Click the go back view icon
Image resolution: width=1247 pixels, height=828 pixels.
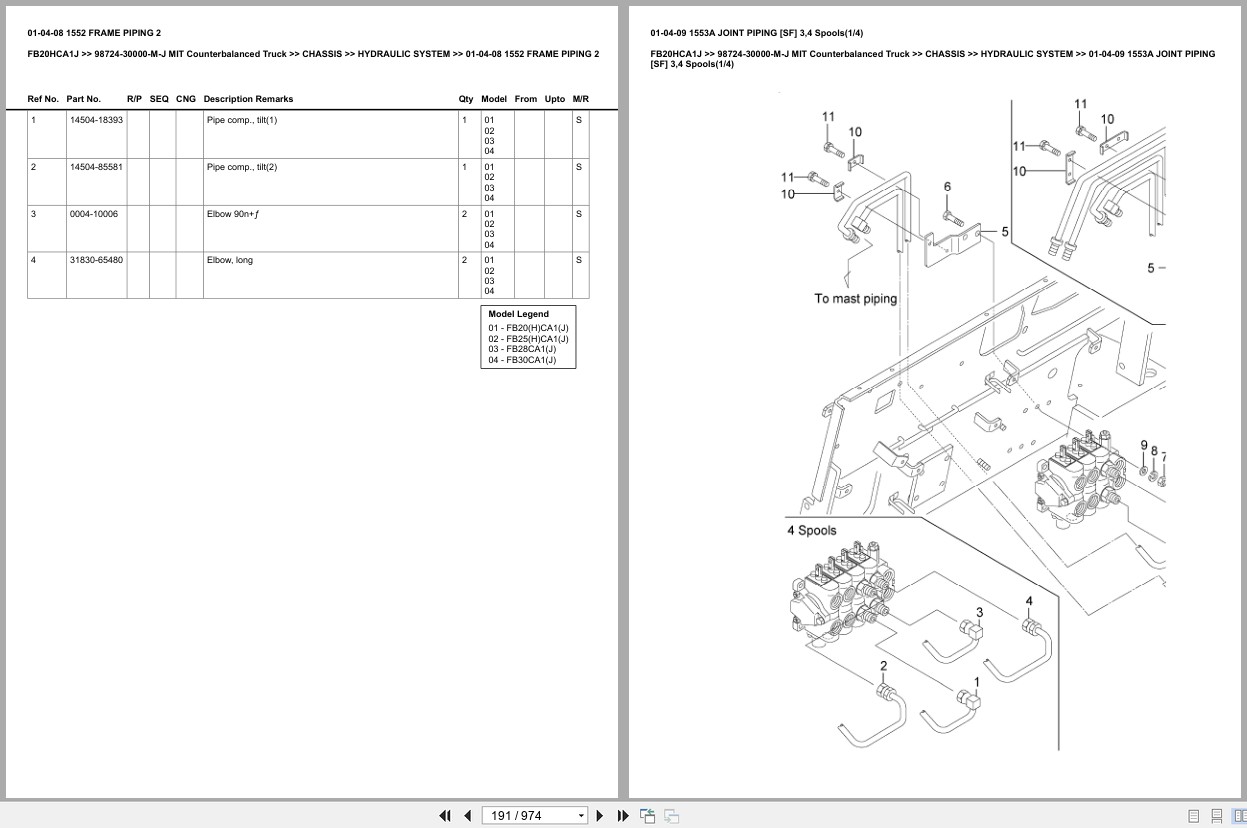(647, 816)
